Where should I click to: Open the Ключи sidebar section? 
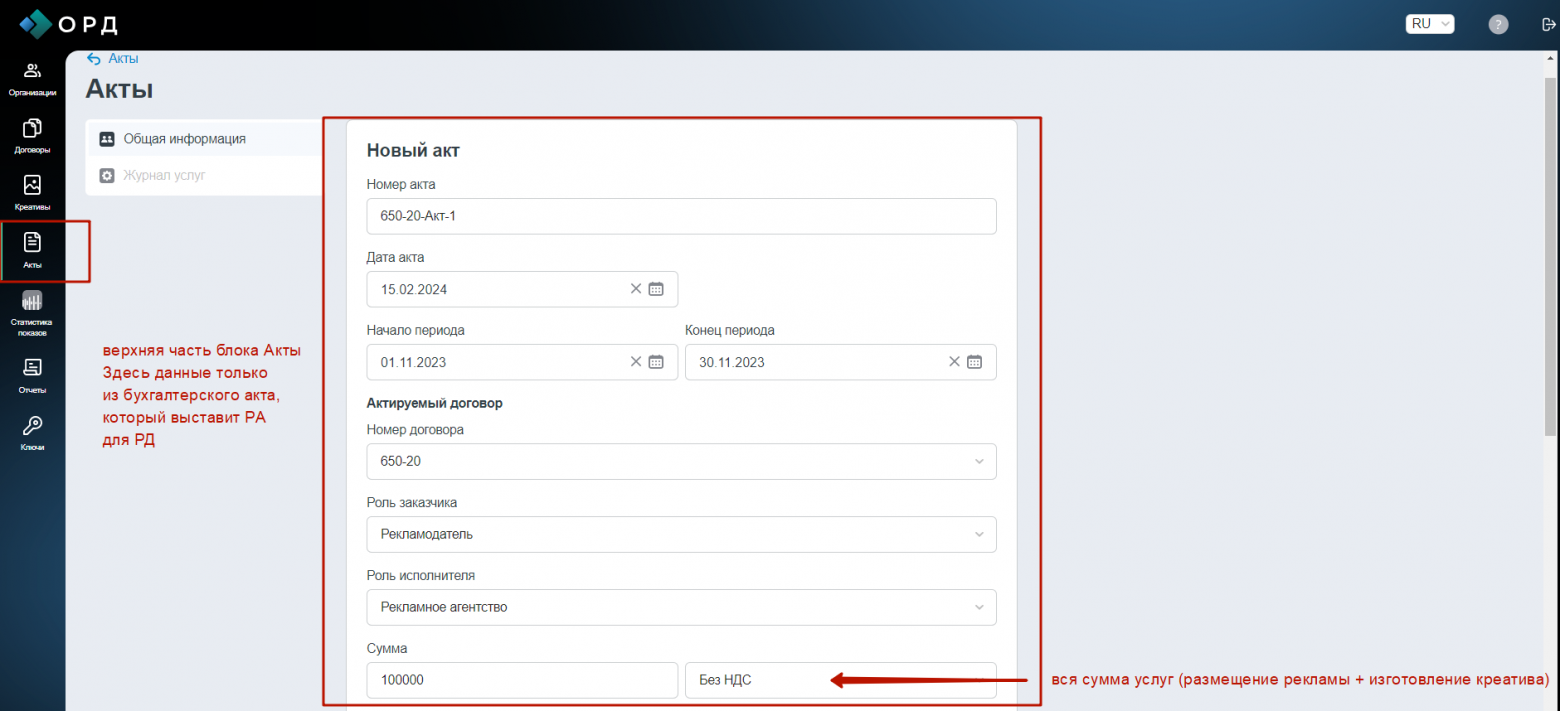click(32, 433)
